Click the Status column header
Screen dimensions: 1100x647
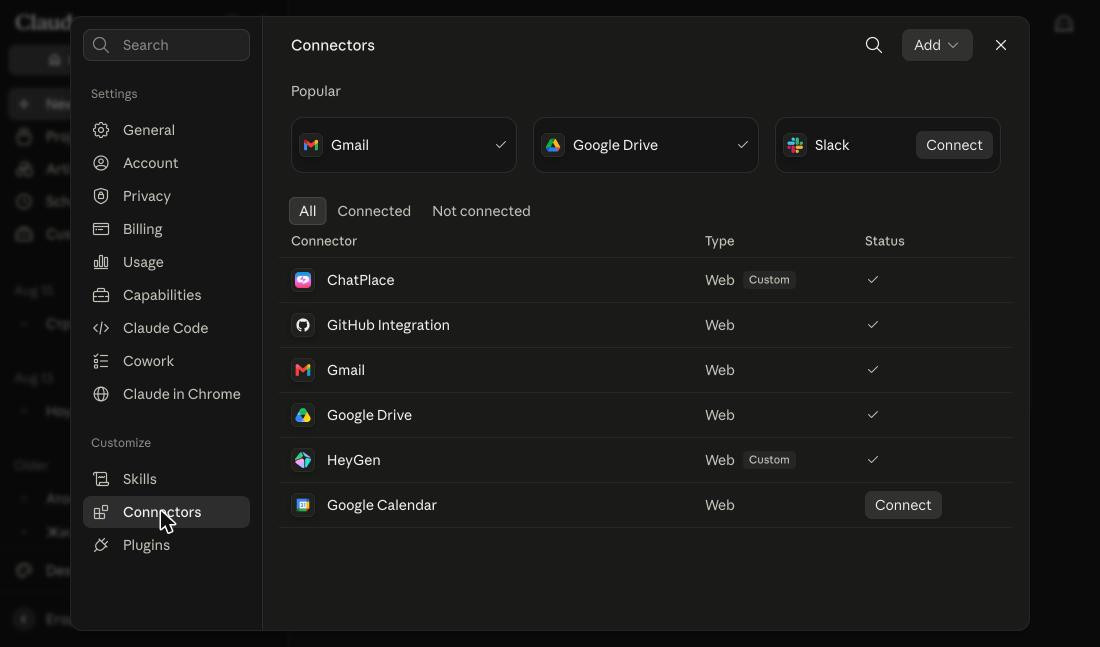pos(885,241)
